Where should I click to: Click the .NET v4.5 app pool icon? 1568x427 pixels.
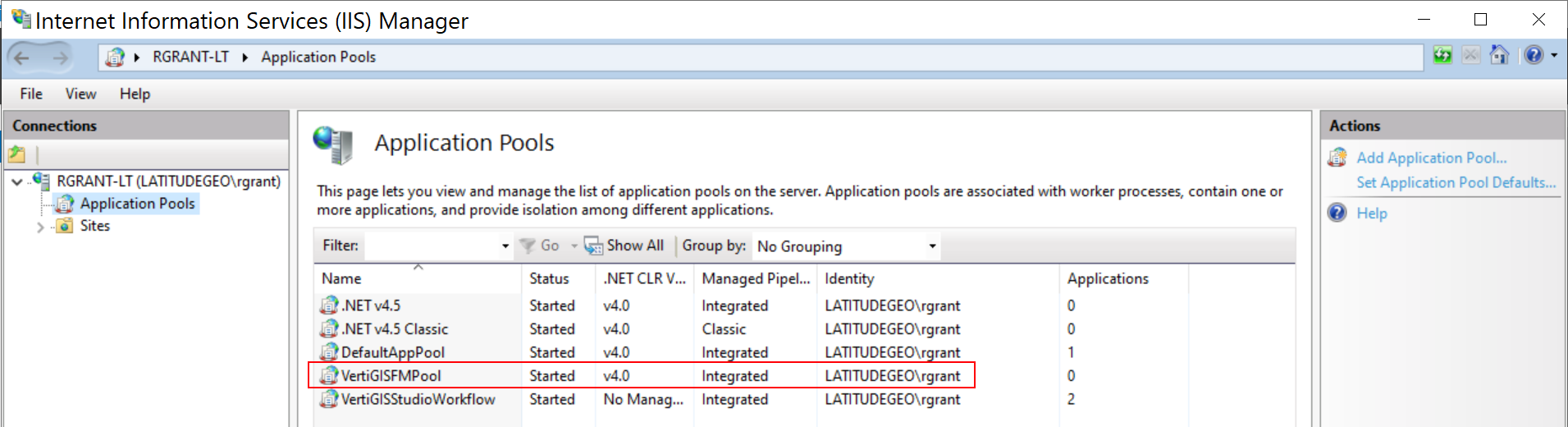click(329, 305)
